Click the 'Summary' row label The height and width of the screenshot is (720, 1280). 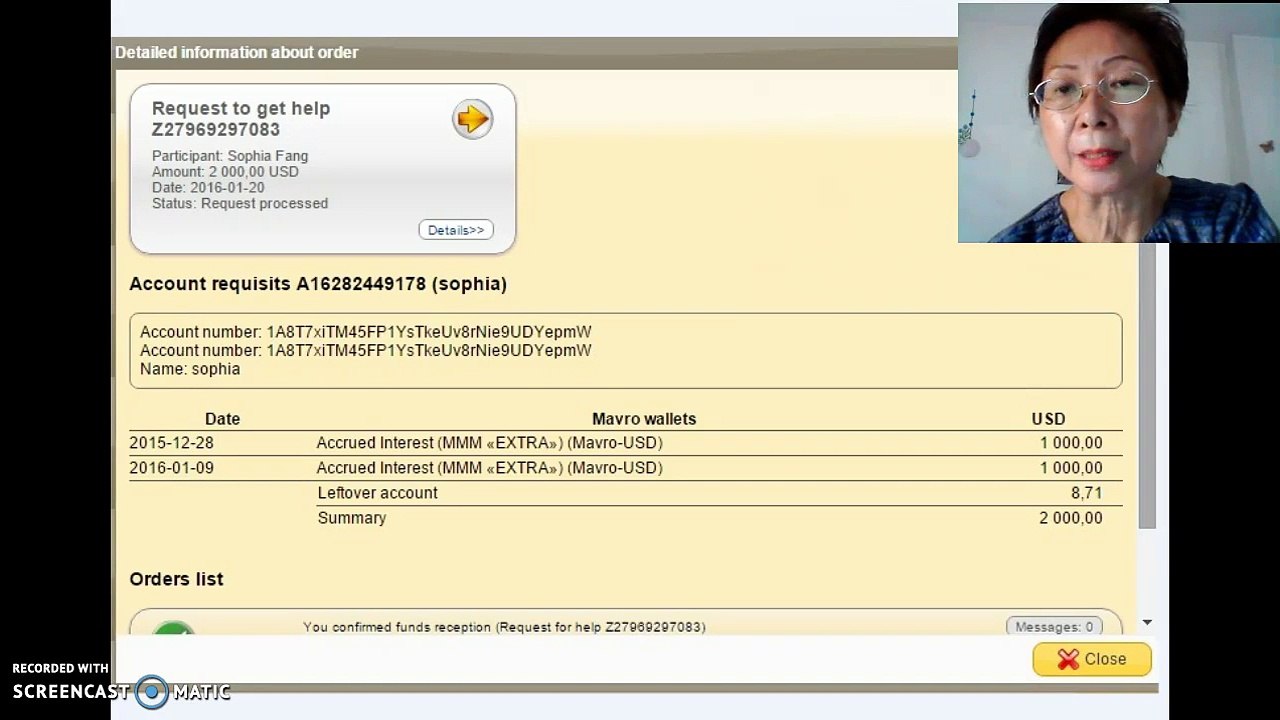point(352,518)
